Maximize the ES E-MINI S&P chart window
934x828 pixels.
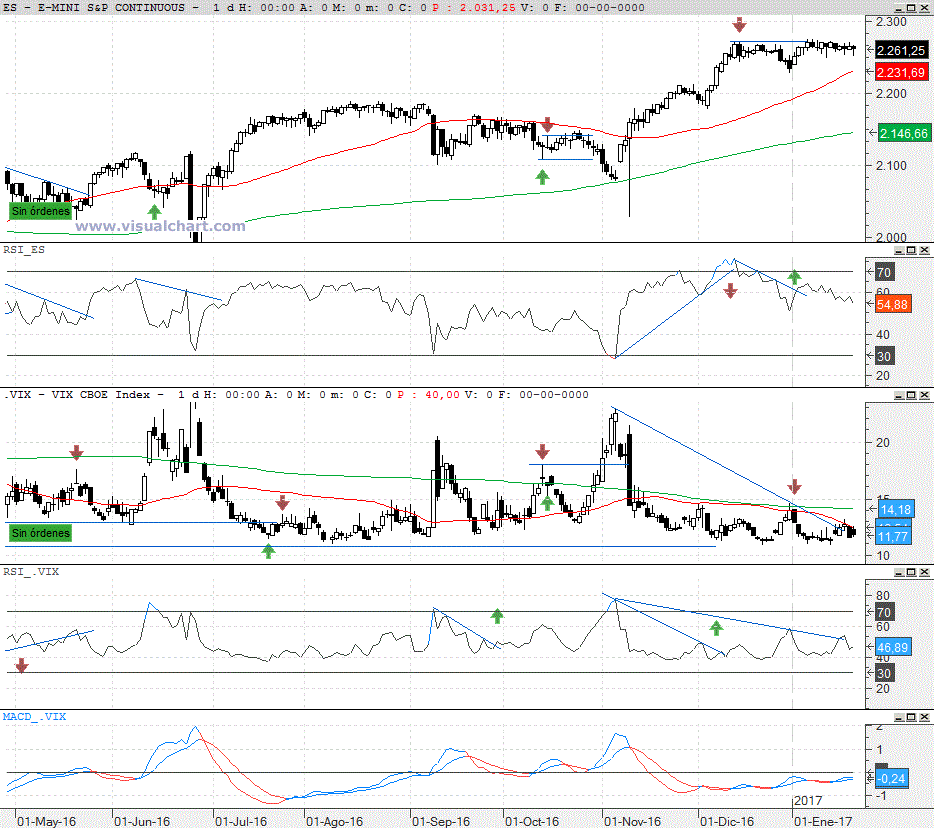(x=911, y=8)
